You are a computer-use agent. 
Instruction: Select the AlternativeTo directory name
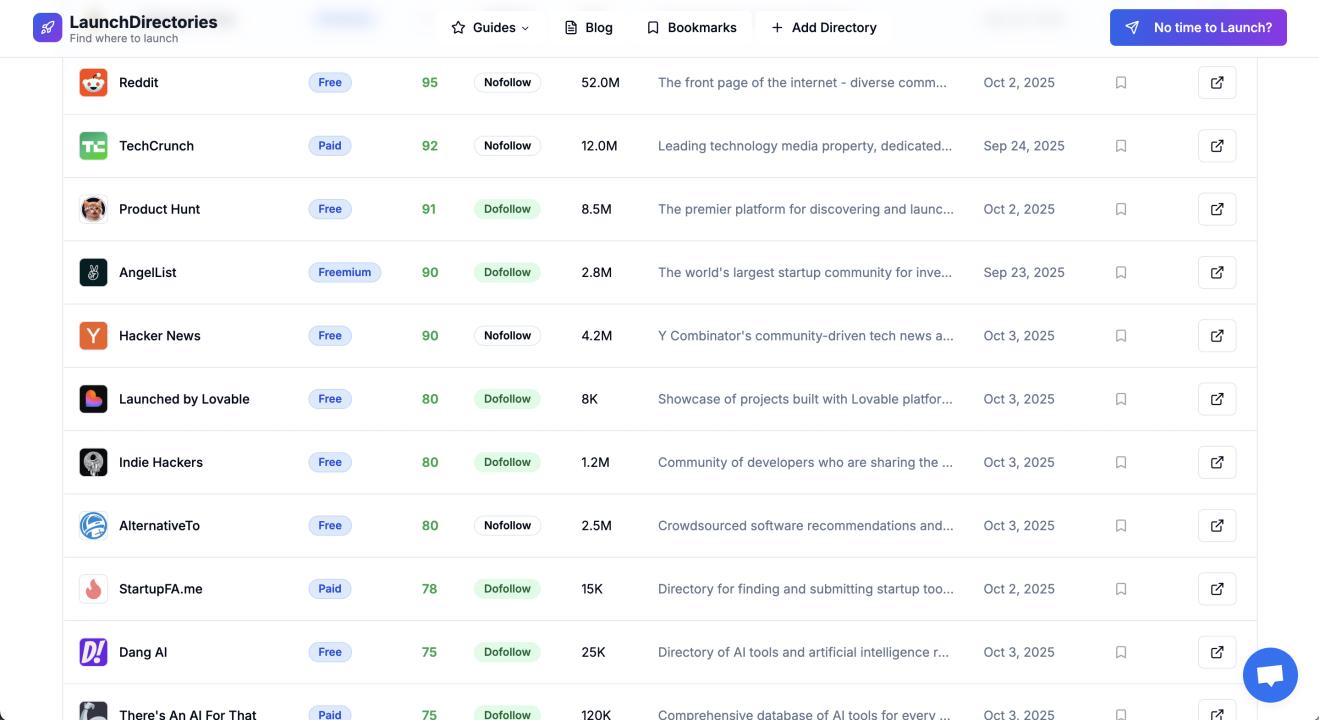pos(159,526)
